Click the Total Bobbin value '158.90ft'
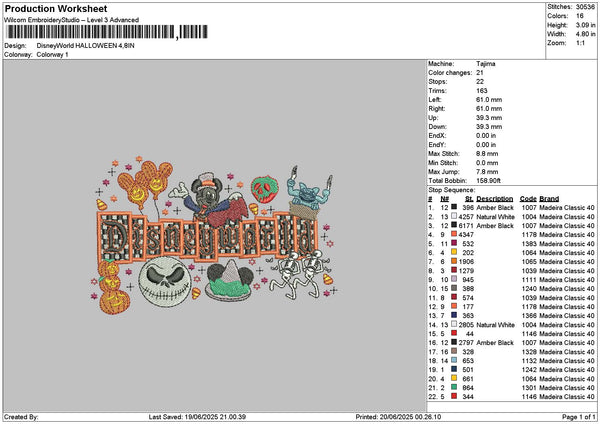 (488, 181)
